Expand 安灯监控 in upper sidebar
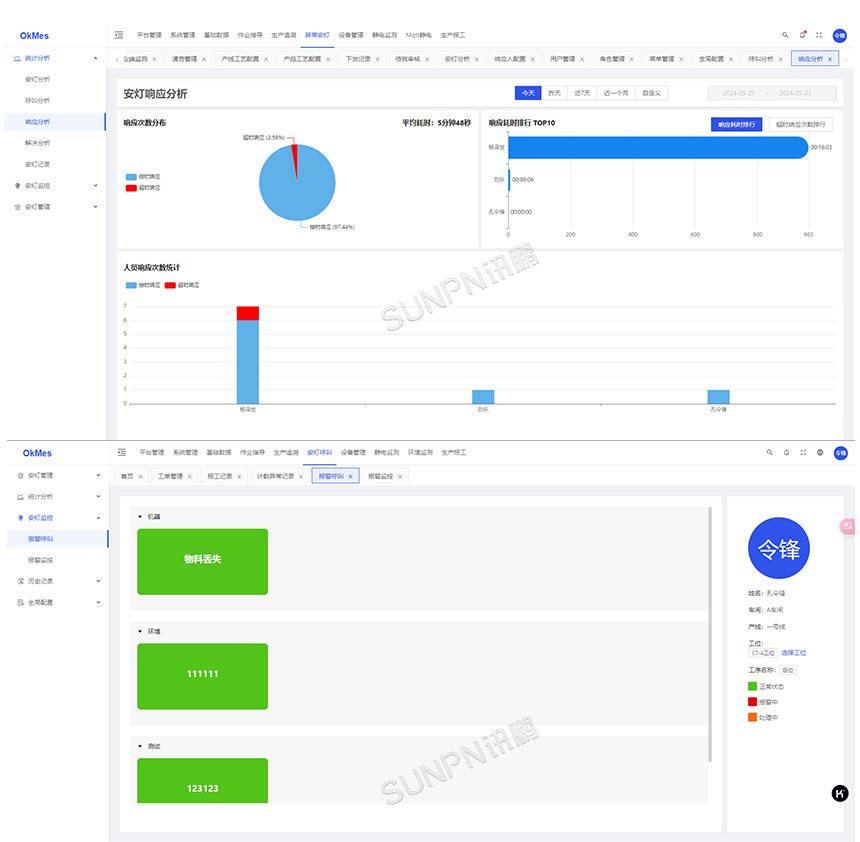Image resolution: width=860 pixels, height=842 pixels. point(60,185)
